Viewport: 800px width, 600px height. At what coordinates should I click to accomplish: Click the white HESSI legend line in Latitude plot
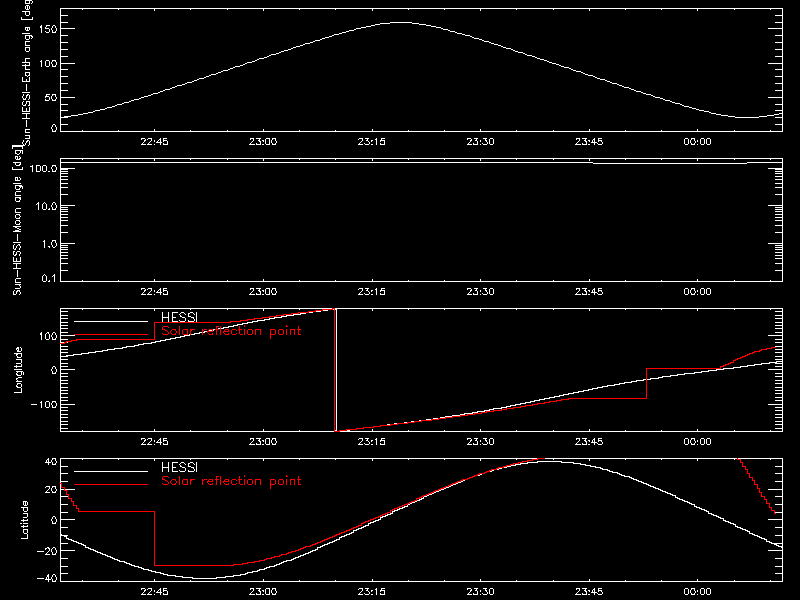tap(111, 471)
